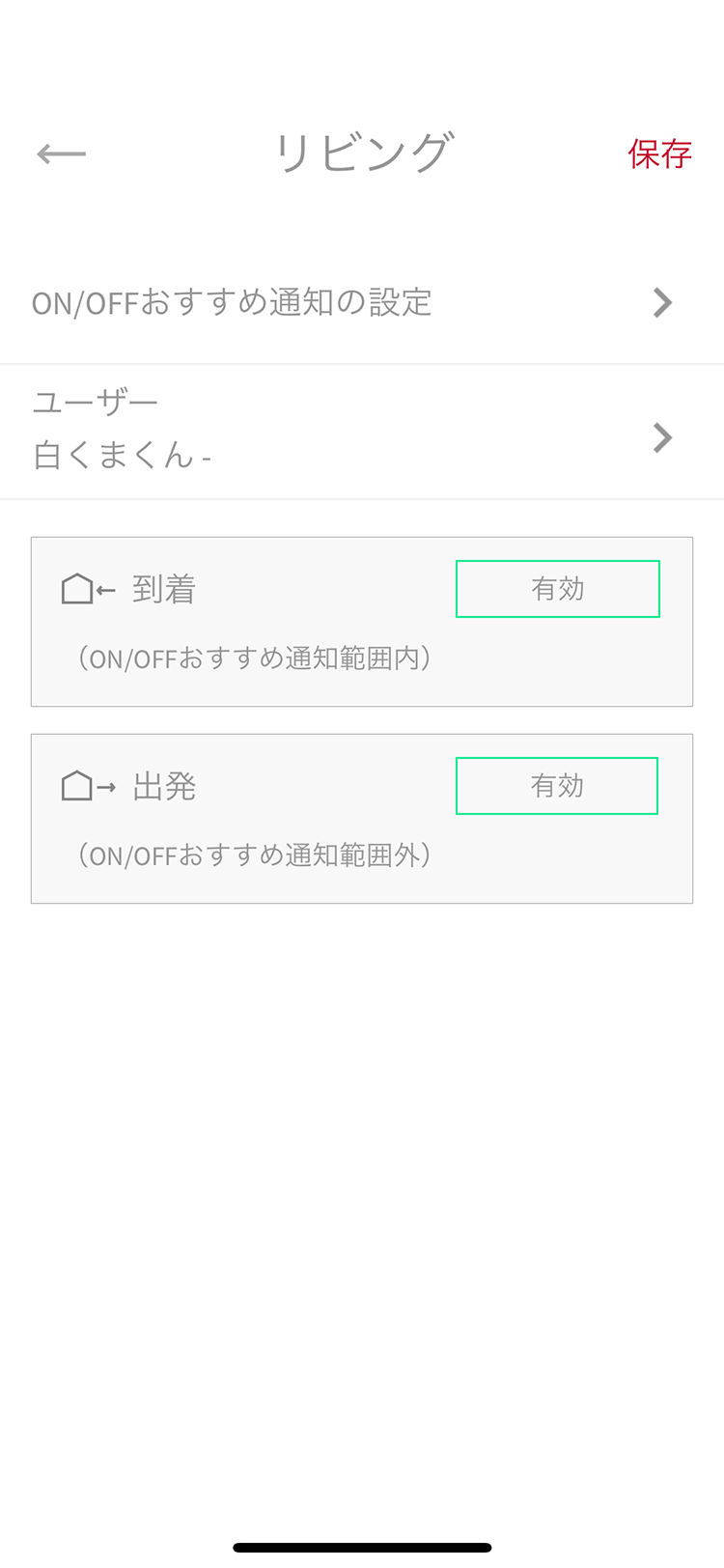Viewport: 724px width, 1568px height.
Task: Click the リビング title
Action: pos(363,154)
